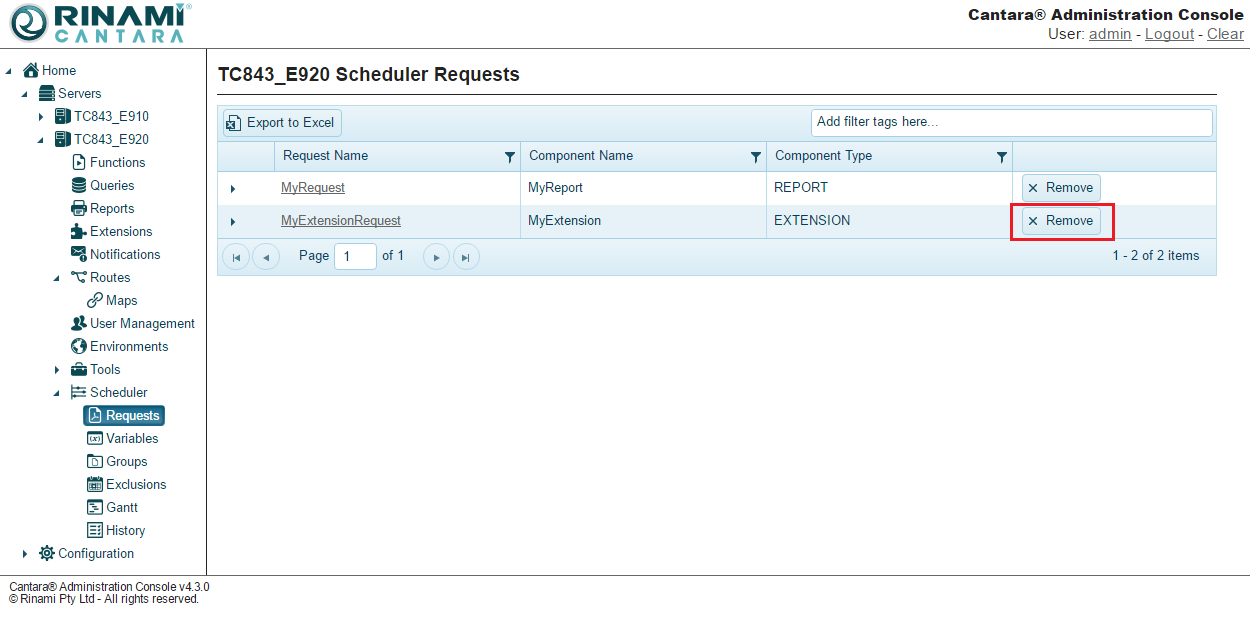Click the filter icon on Request Name column
The width and height of the screenshot is (1250, 619).
[510, 157]
